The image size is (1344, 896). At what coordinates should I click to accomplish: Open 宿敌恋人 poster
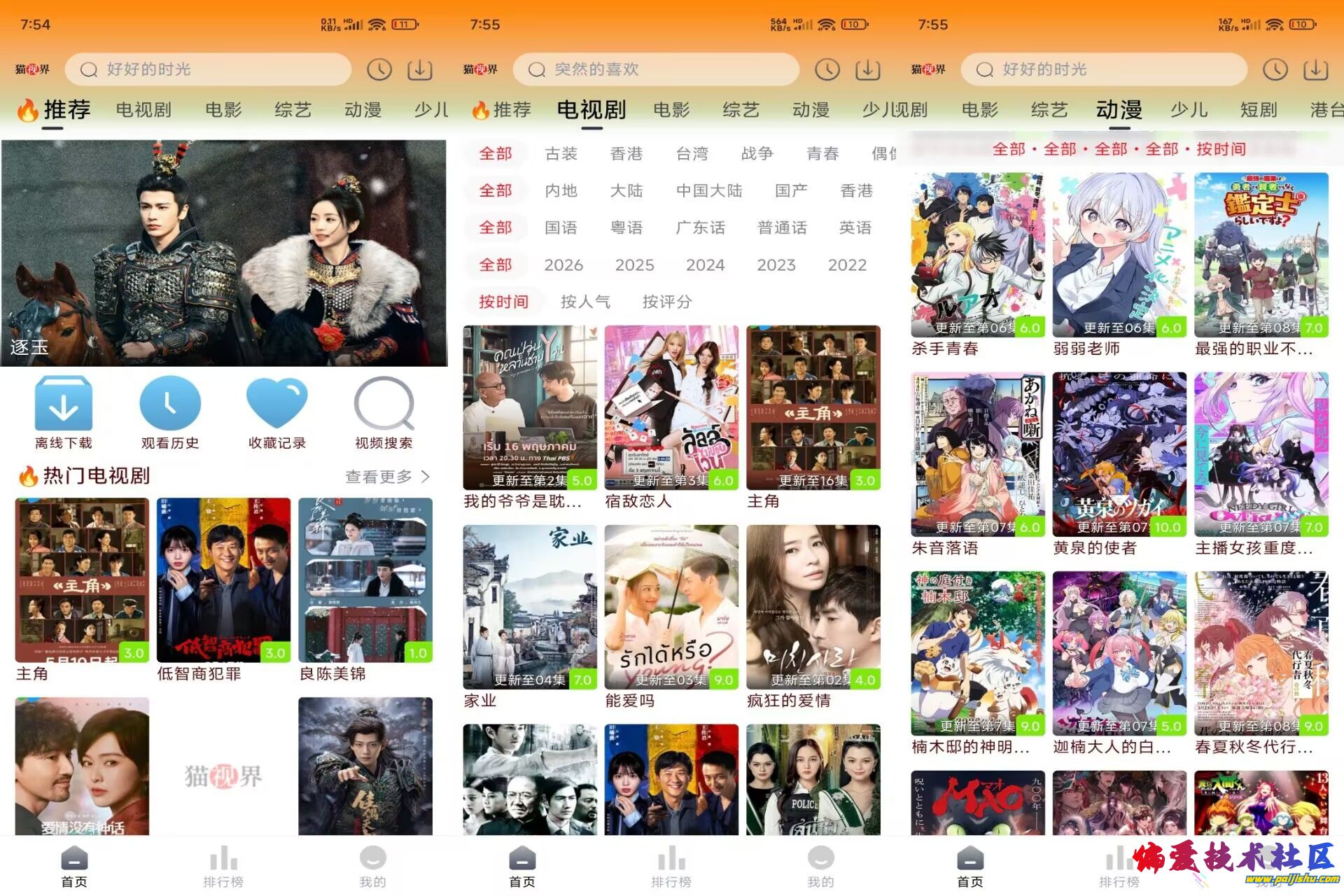(671, 407)
